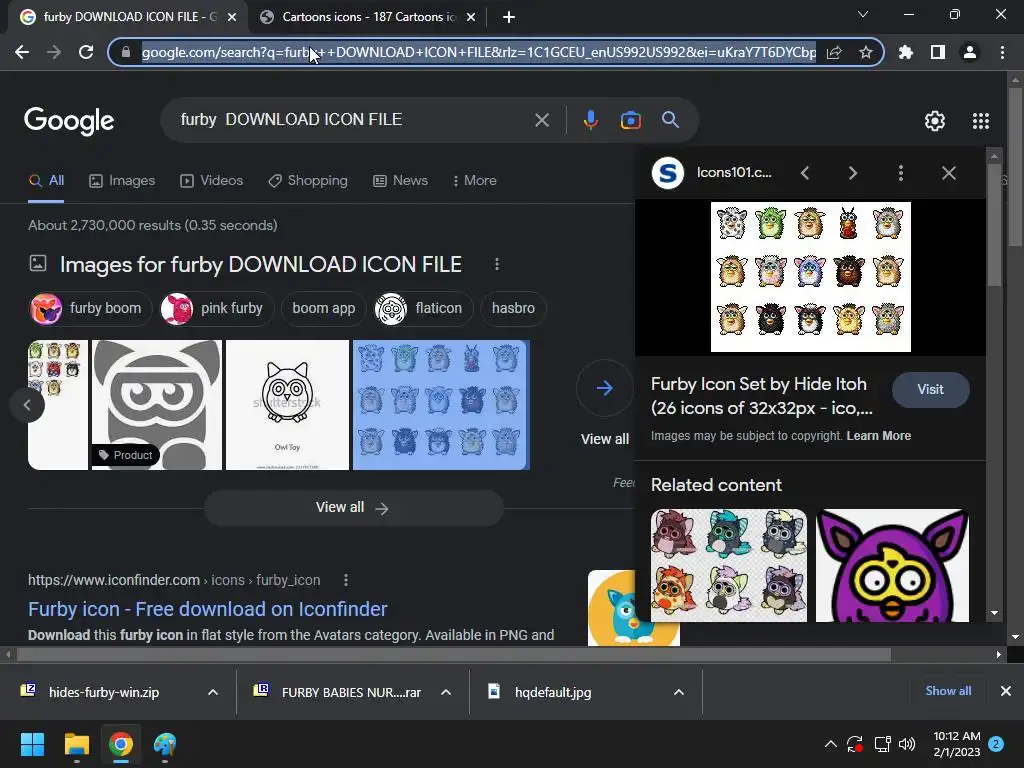This screenshot has width=1024, height=768.
Task: Switch to the Shopping search tab
Action: tap(308, 181)
